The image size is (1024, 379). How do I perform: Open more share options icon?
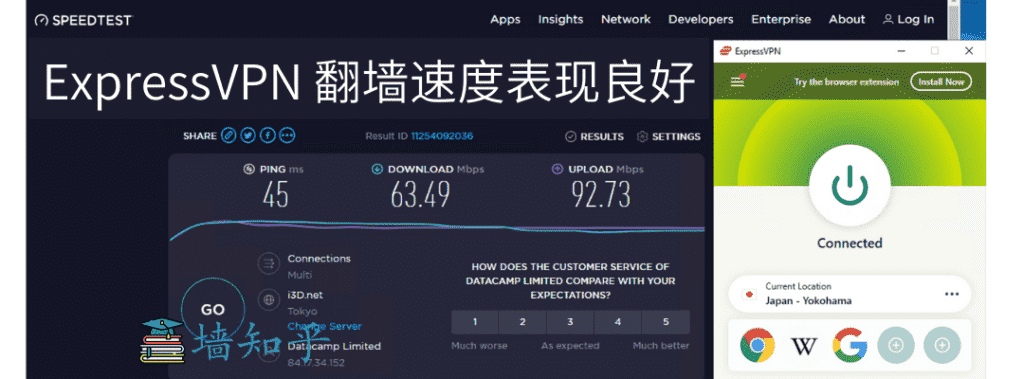coord(287,136)
